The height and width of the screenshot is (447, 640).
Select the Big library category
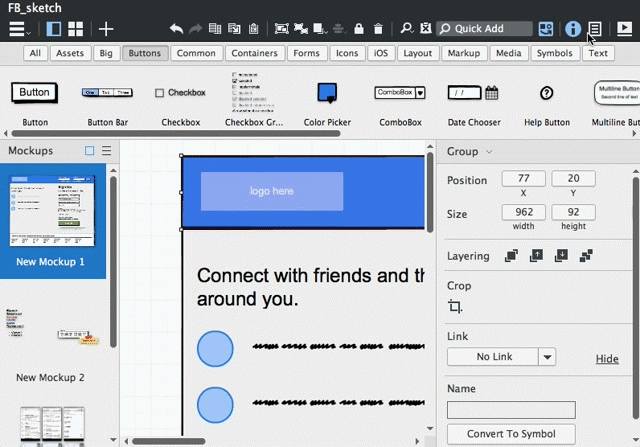[x=106, y=53]
